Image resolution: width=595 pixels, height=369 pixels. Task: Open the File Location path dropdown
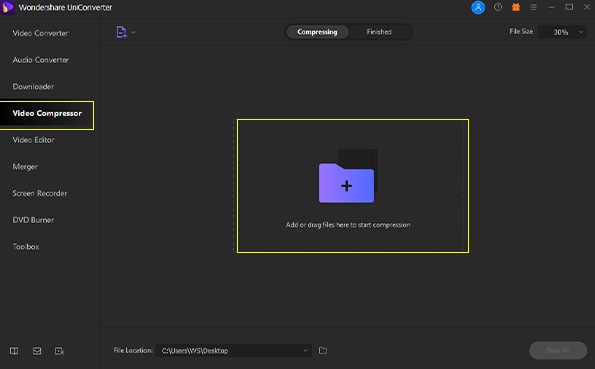233,350
